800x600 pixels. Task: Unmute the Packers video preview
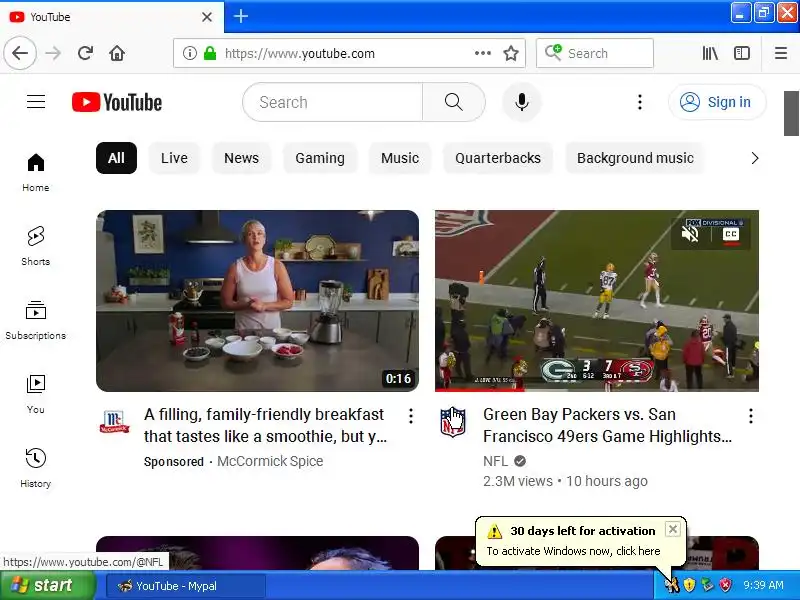[690, 234]
